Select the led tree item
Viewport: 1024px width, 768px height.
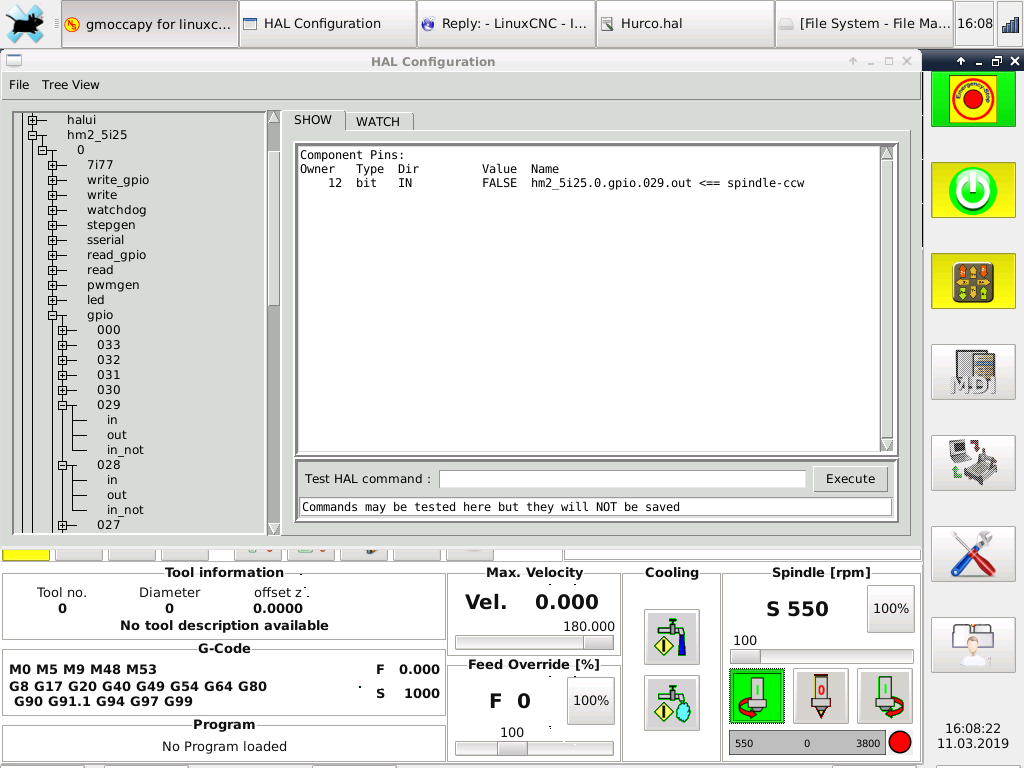(x=95, y=300)
